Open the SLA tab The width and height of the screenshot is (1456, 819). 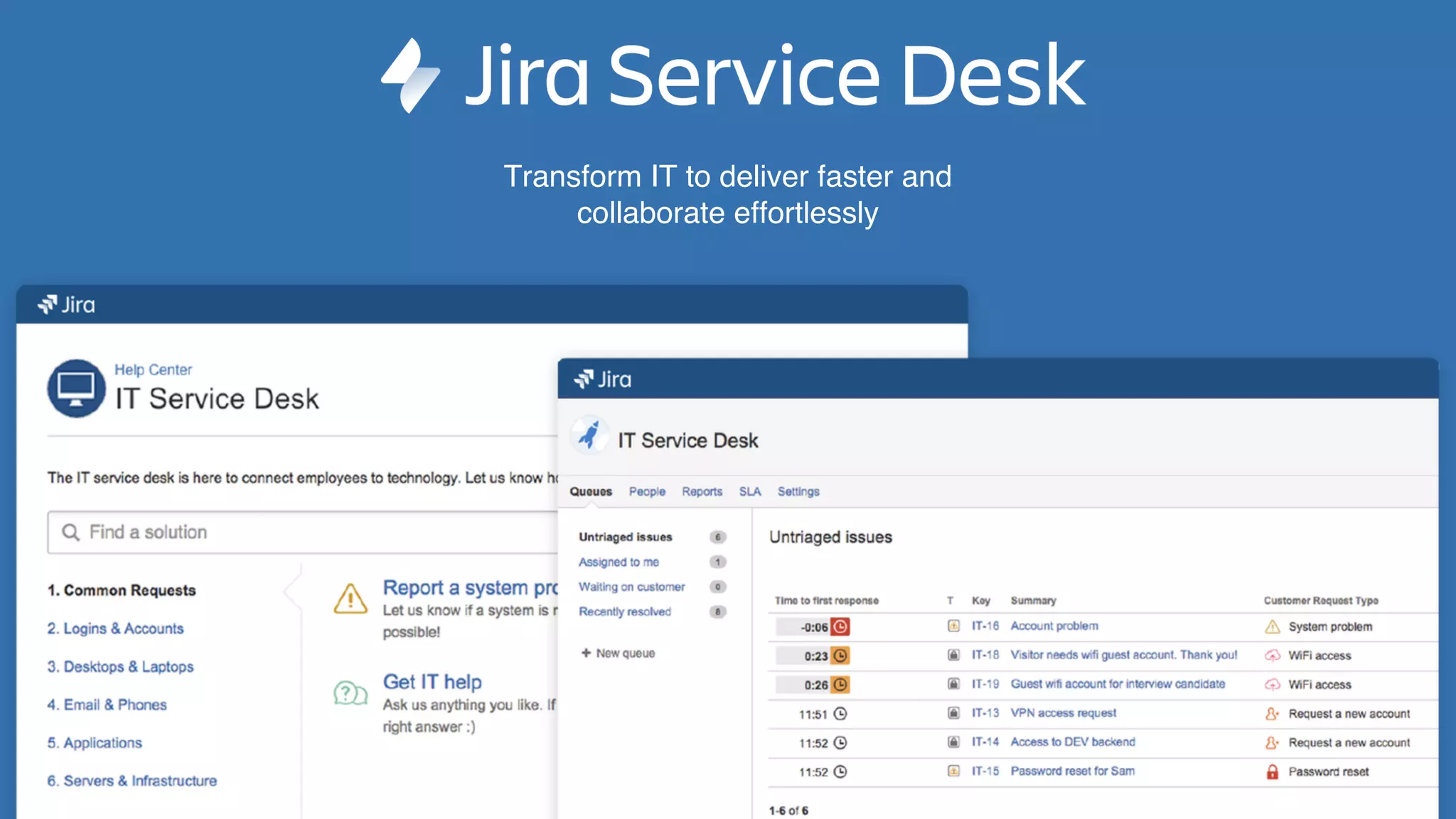coord(749,492)
